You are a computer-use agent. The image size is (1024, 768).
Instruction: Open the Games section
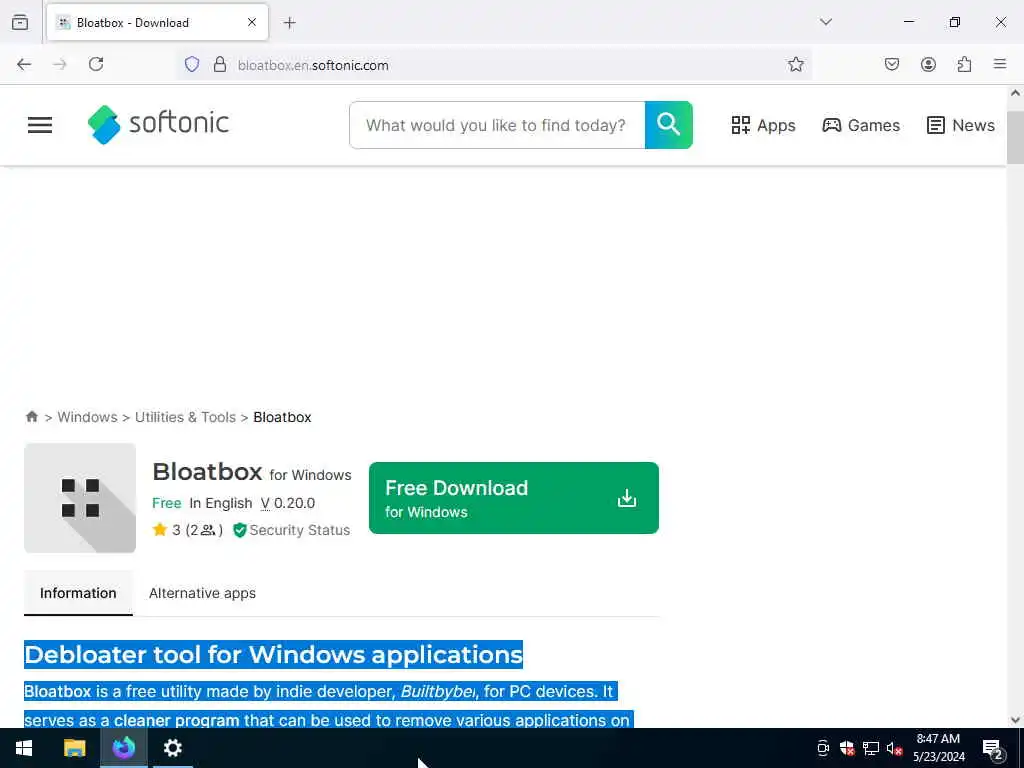[x=861, y=125]
